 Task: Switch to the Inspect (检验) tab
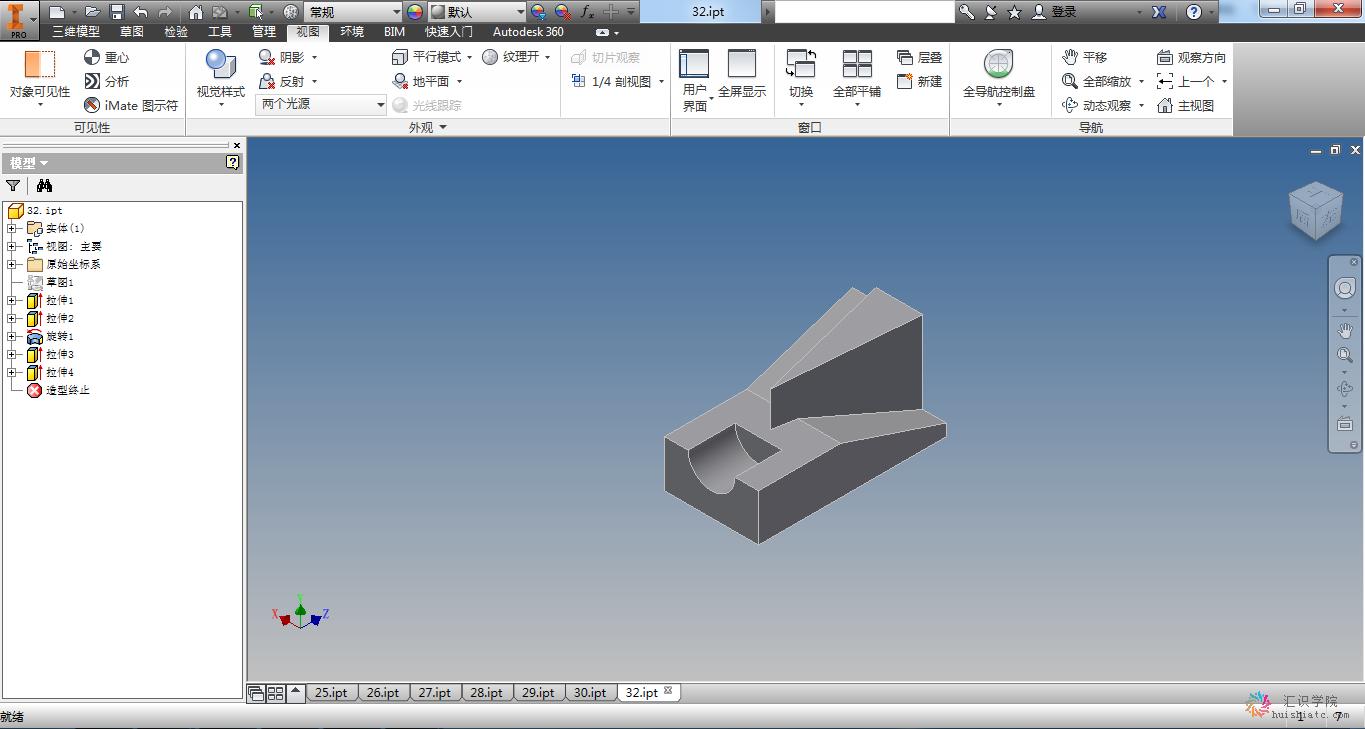coord(176,32)
